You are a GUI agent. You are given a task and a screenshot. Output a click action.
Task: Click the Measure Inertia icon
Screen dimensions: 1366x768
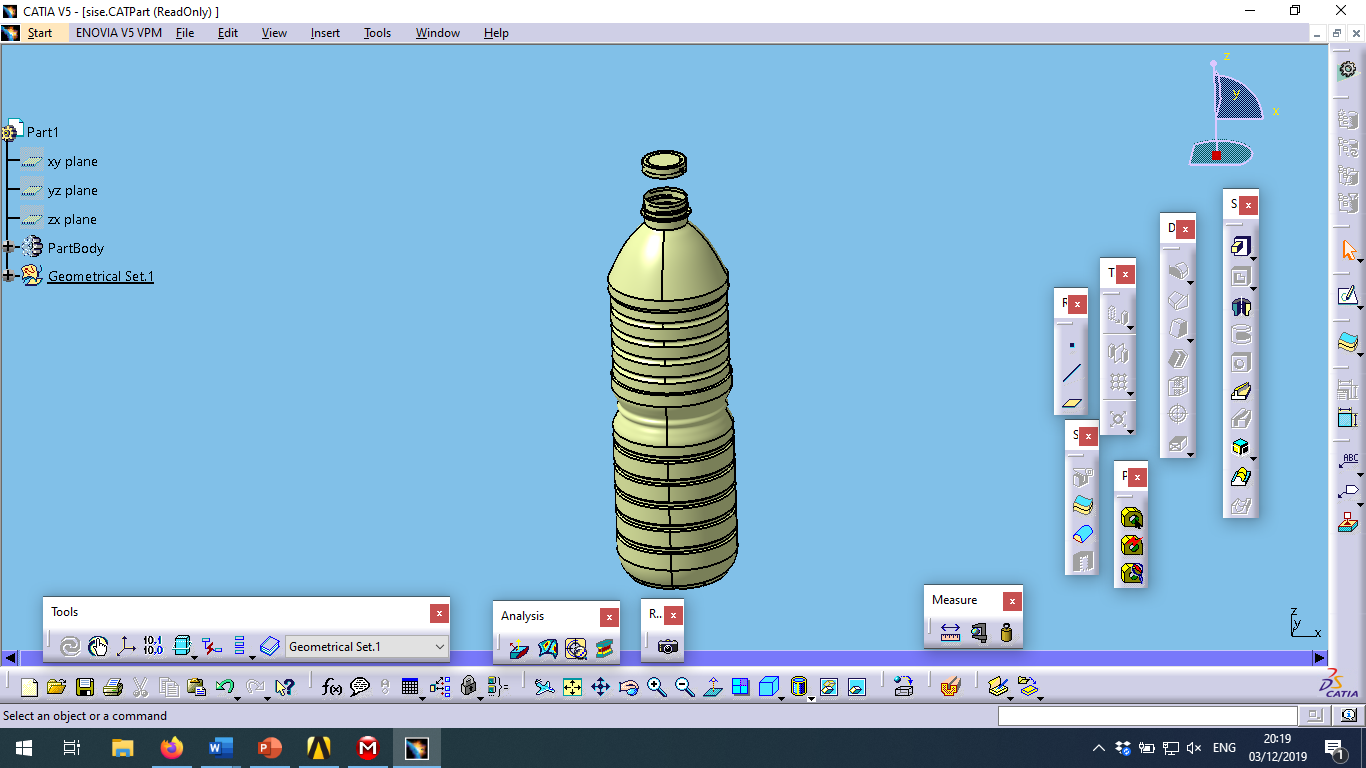[1006, 632]
